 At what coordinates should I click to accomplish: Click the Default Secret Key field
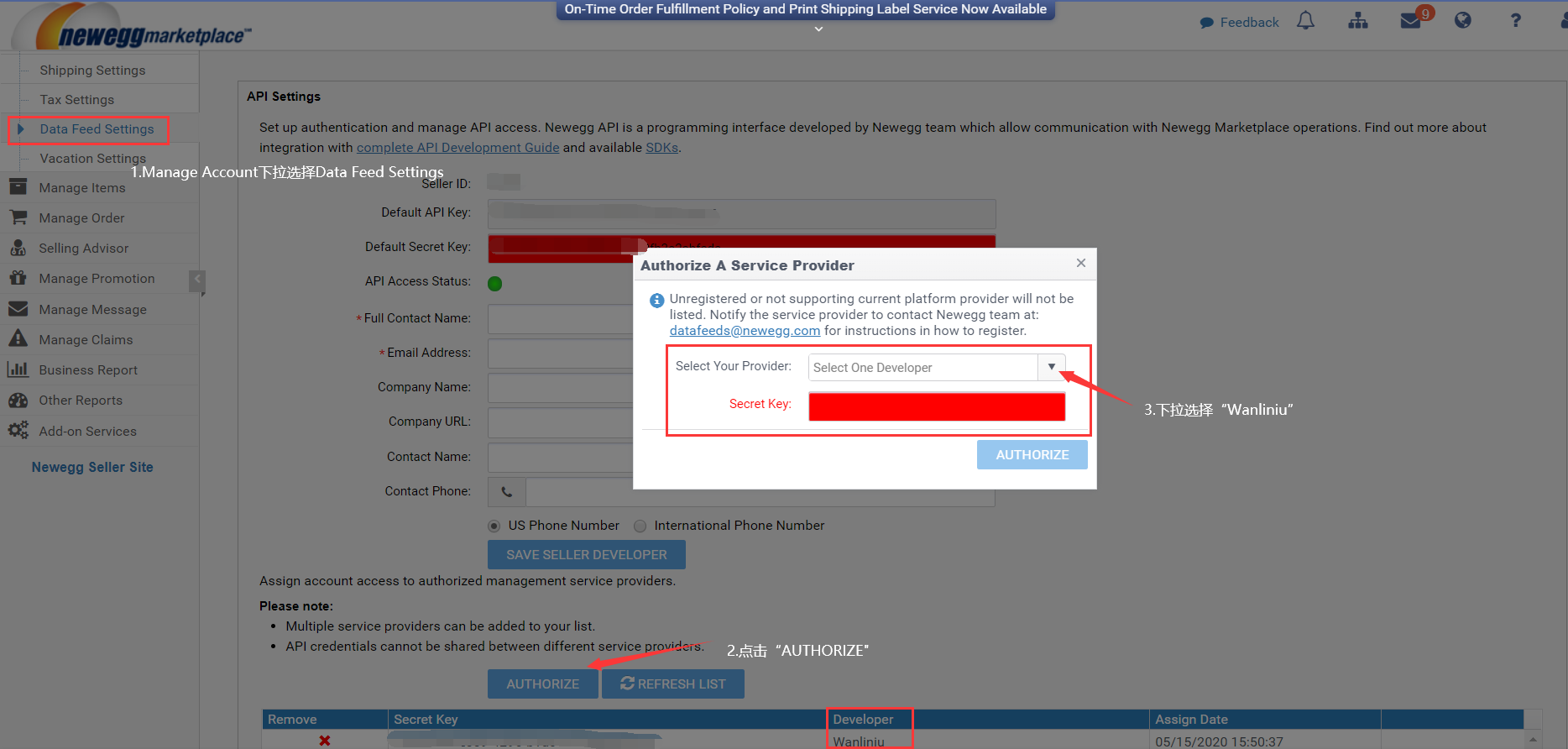coord(741,249)
